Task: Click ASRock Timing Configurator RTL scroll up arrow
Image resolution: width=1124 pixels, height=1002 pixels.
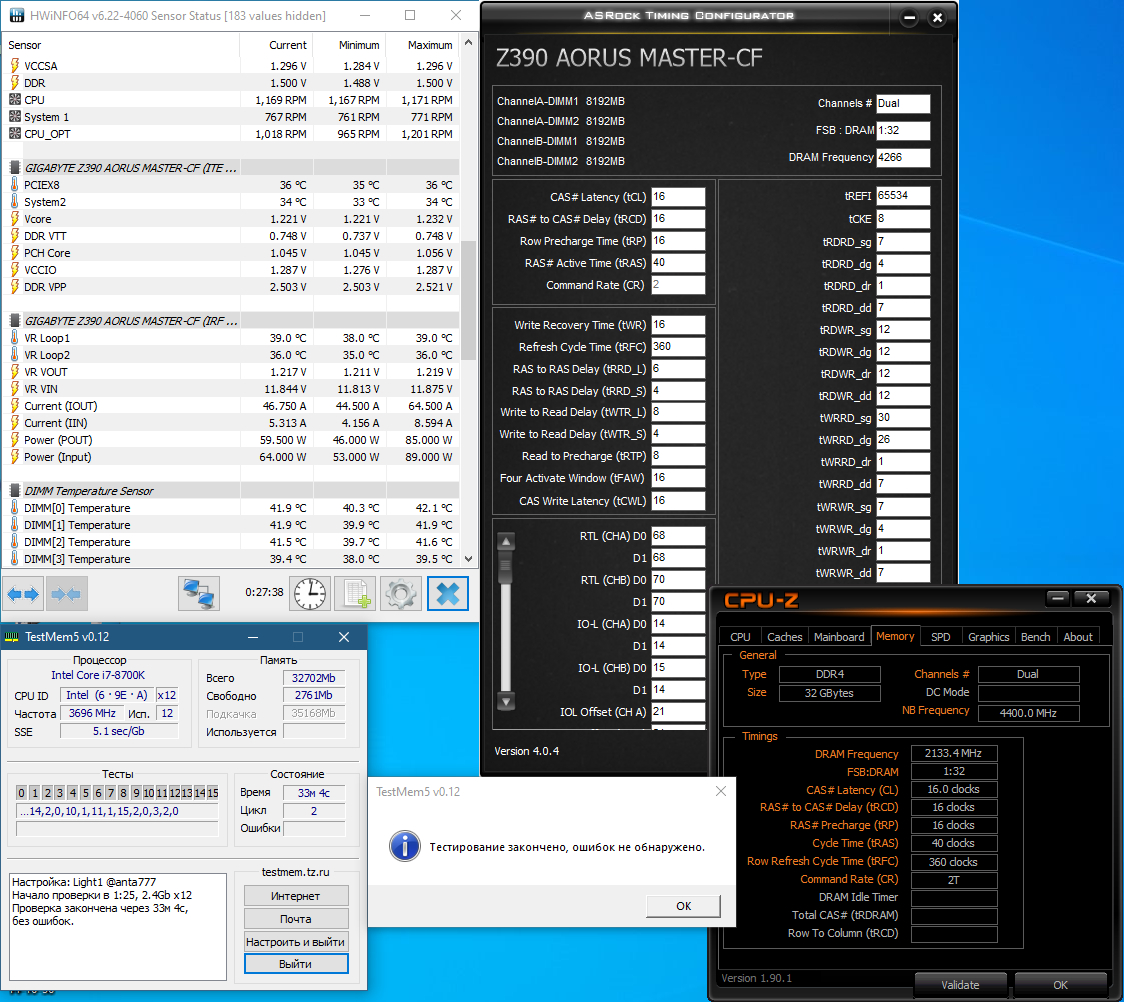Action: (506, 542)
